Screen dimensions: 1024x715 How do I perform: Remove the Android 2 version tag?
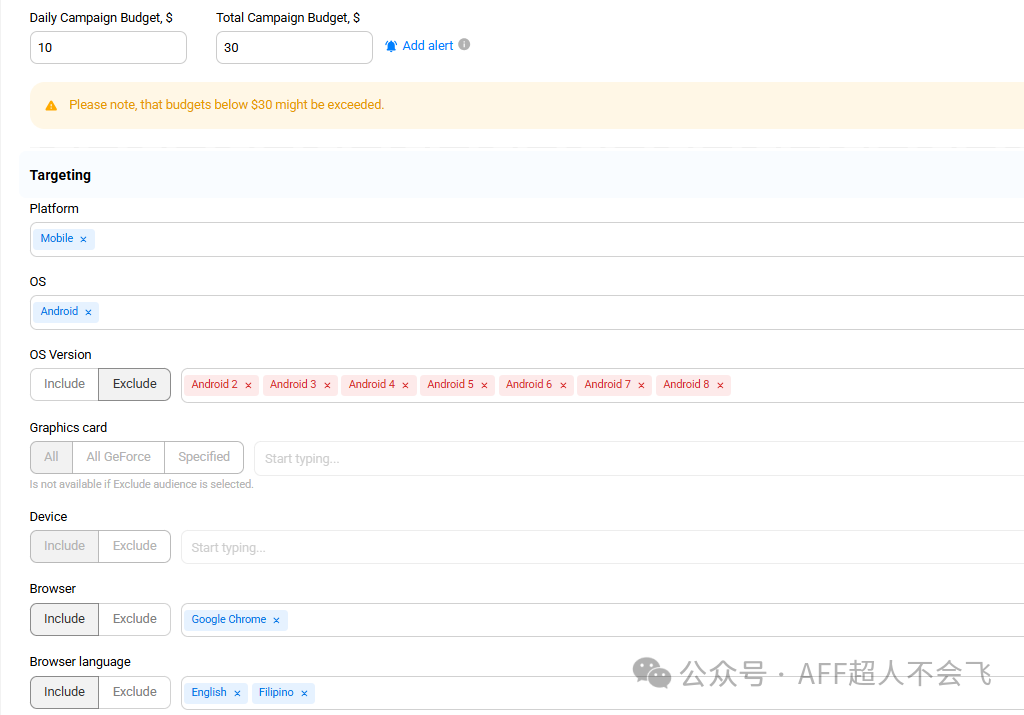tap(248, 386)
